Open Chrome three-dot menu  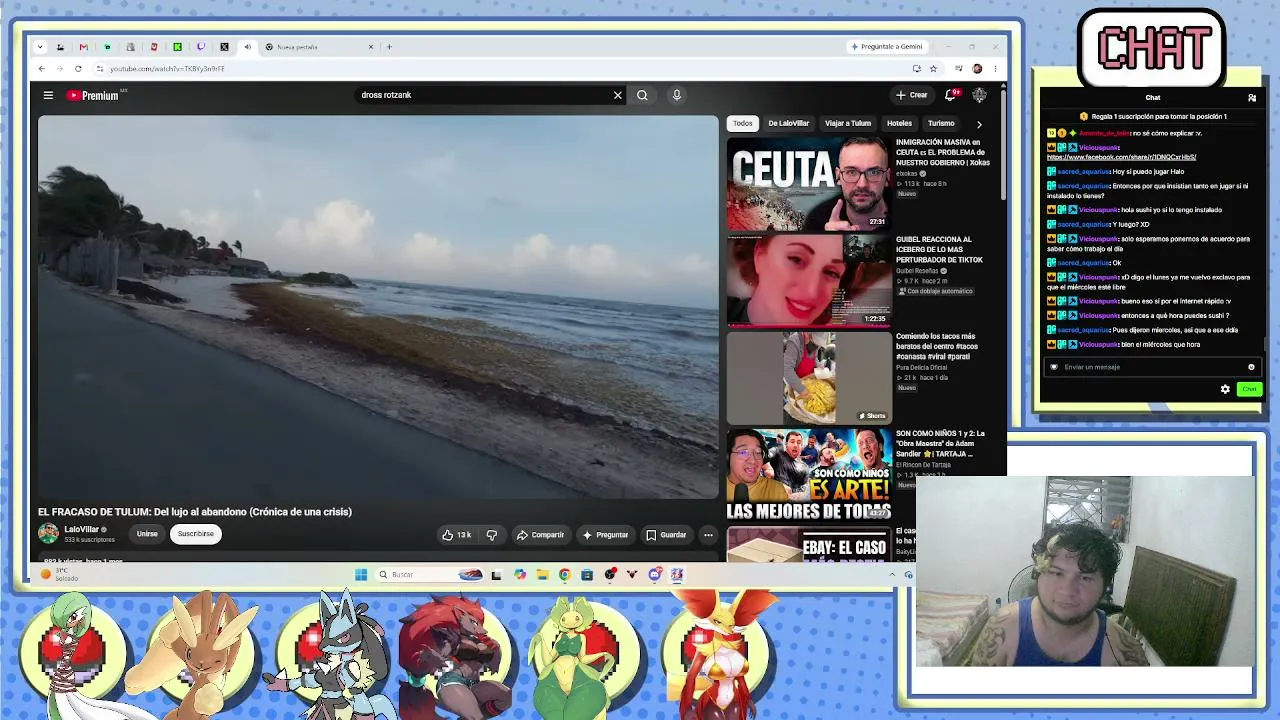tap(995, 69)
